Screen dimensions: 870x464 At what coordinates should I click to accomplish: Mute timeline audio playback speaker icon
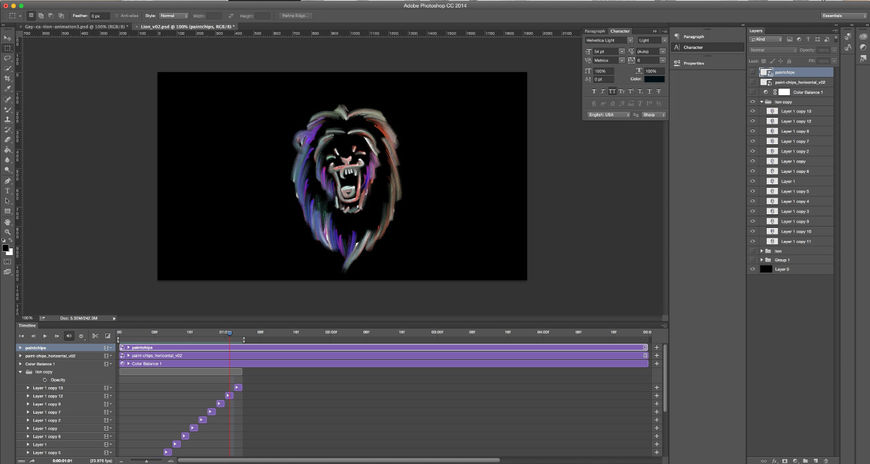(69, 335)
